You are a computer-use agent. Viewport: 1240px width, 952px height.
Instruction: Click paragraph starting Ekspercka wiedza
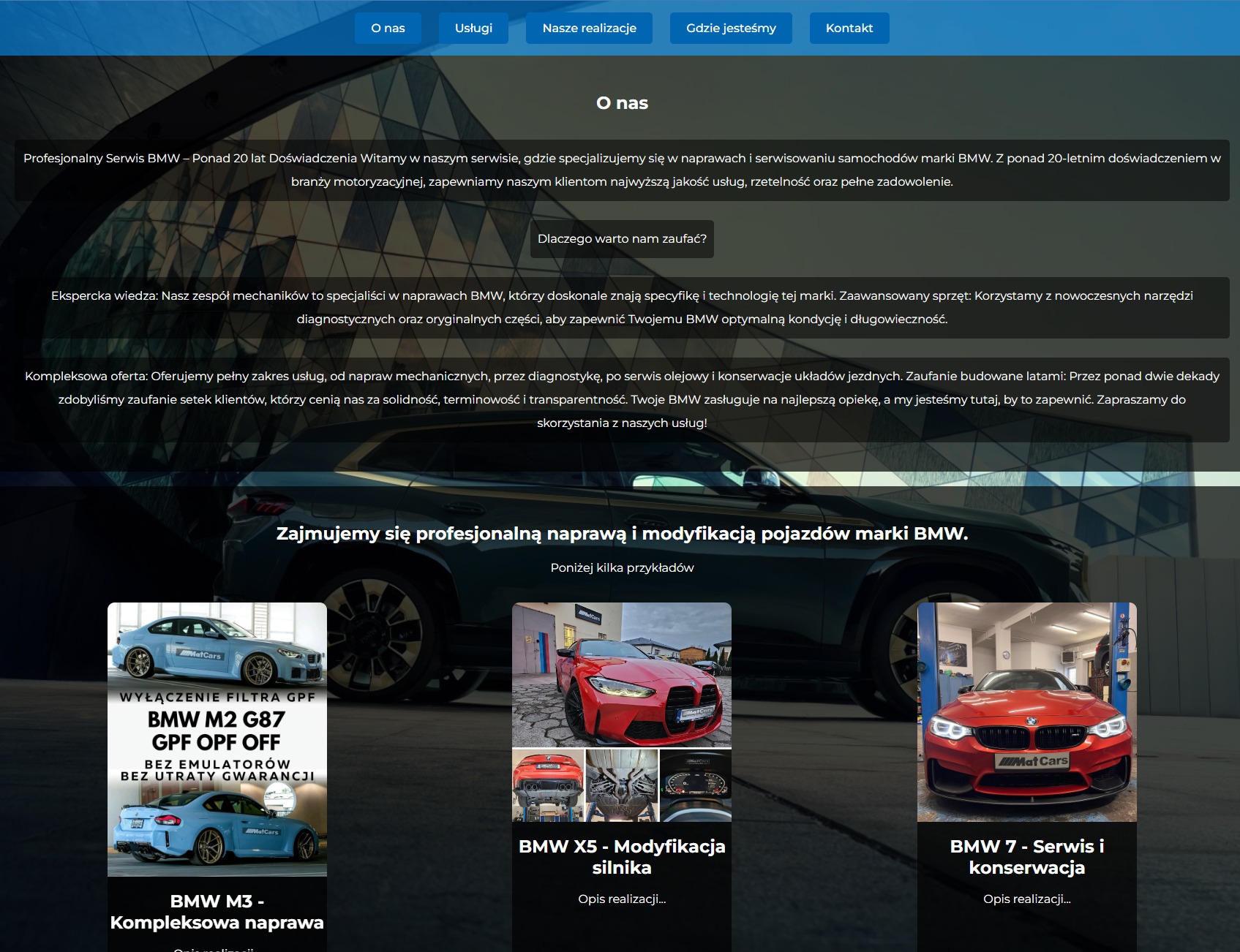pyautogui.click(x=622, y=308)
